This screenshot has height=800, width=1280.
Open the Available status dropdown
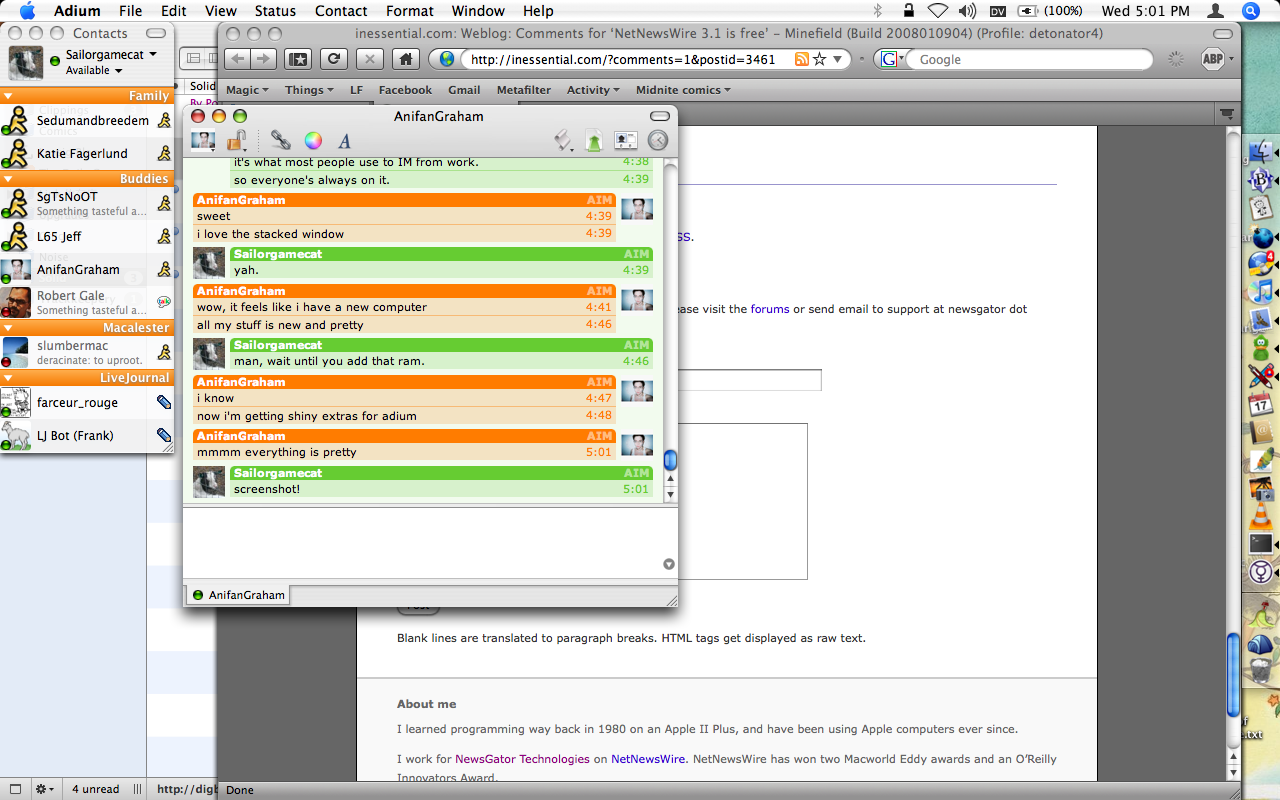click(94, 71)
